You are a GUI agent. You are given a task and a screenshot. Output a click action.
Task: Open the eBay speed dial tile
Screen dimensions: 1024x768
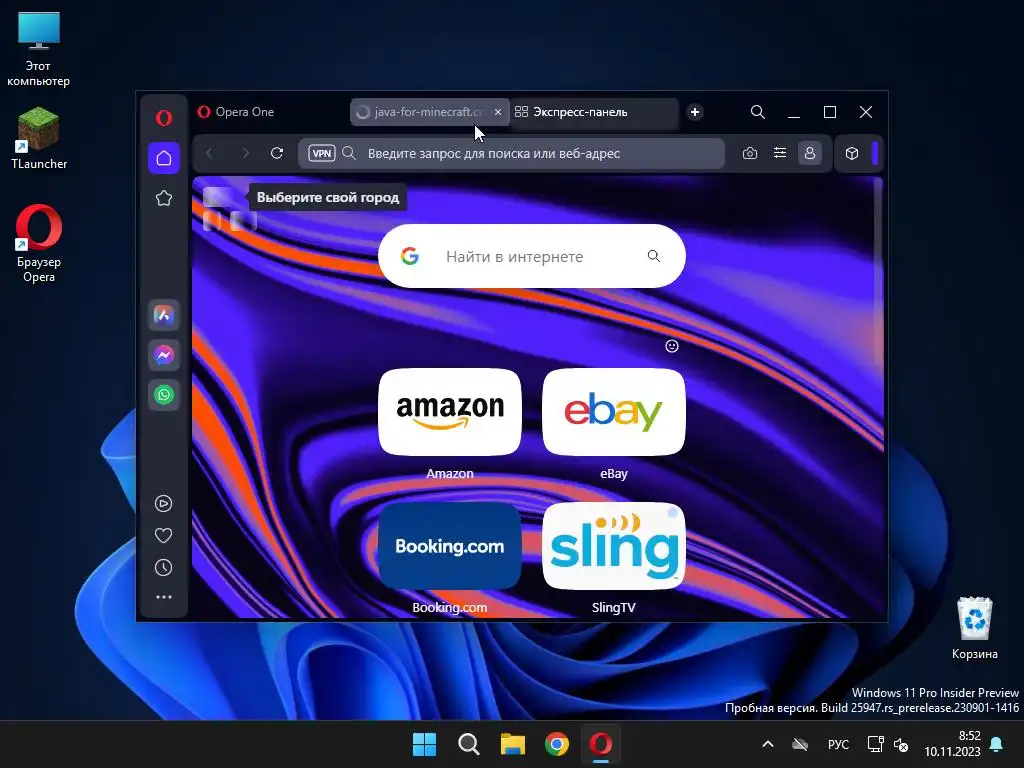pyautogui.click(x=614, y=412)
